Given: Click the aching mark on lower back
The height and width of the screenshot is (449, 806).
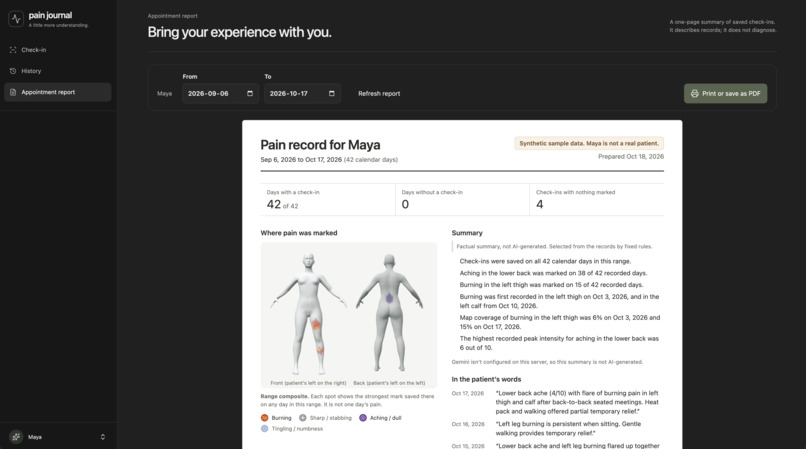Looking at the screenshot, I should pos(390,297).
